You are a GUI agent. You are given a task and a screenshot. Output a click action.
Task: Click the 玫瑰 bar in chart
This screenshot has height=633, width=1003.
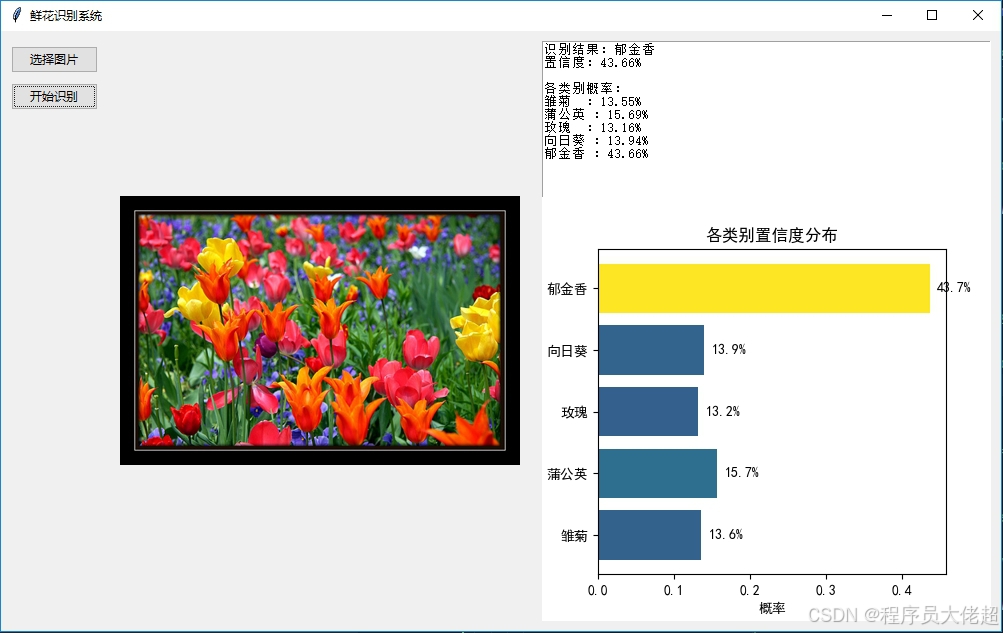click(648, 411)
